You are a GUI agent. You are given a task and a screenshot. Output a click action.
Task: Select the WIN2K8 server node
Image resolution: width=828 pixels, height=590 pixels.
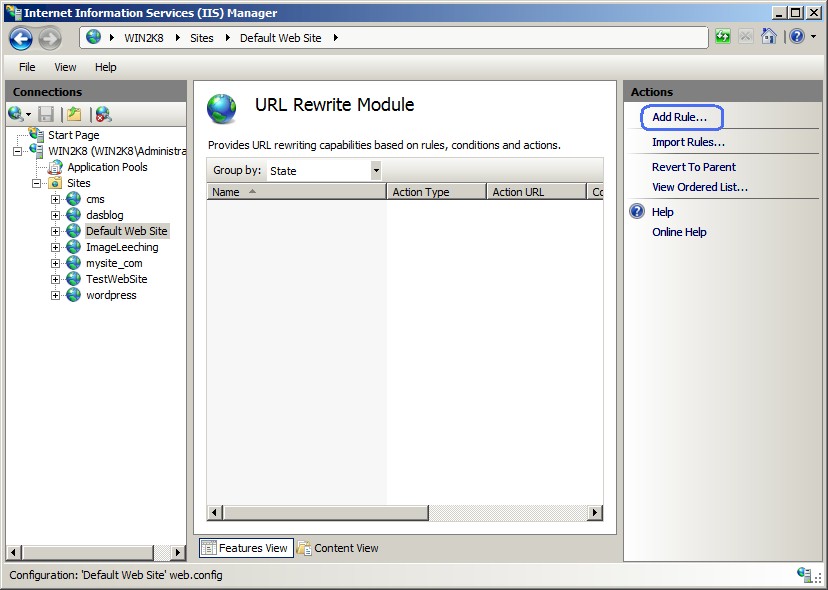(117, 151)
